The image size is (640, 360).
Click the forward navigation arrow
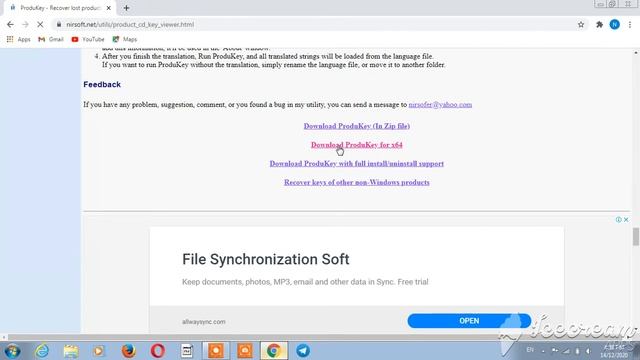pos(25,24)
